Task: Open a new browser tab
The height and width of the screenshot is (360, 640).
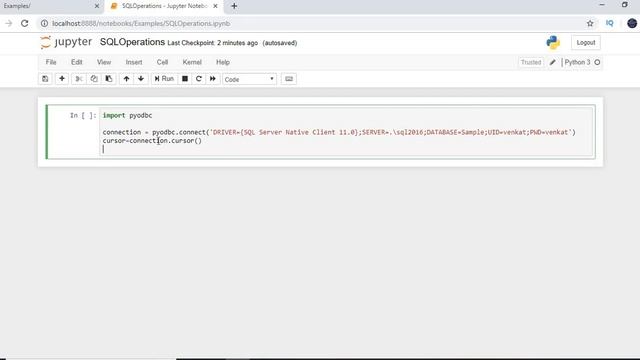Action: point(234,6)
